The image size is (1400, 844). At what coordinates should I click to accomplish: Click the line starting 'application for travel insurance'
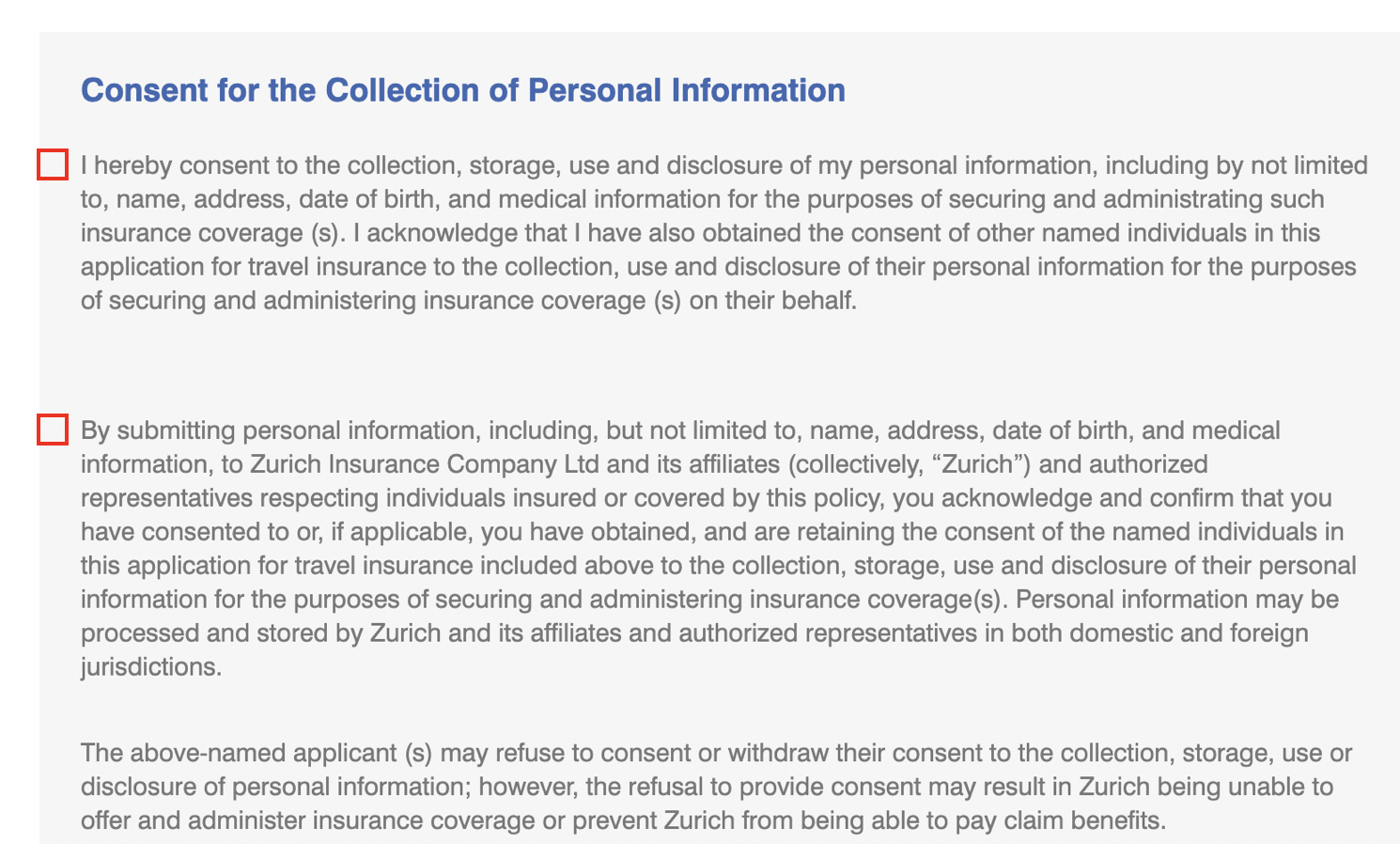click(x=719, y=267)
